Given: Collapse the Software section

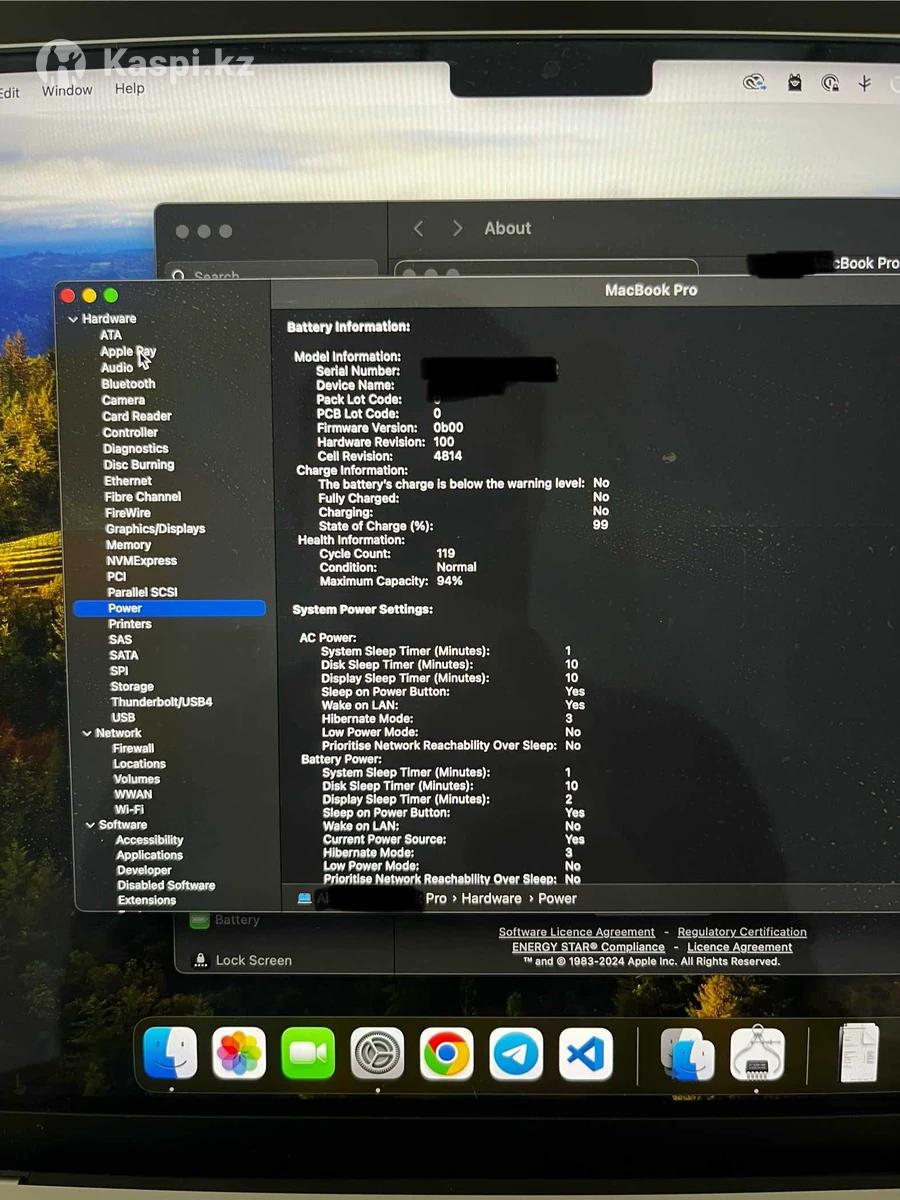Looking at the screenshot, I should click(x=89, y=825).
